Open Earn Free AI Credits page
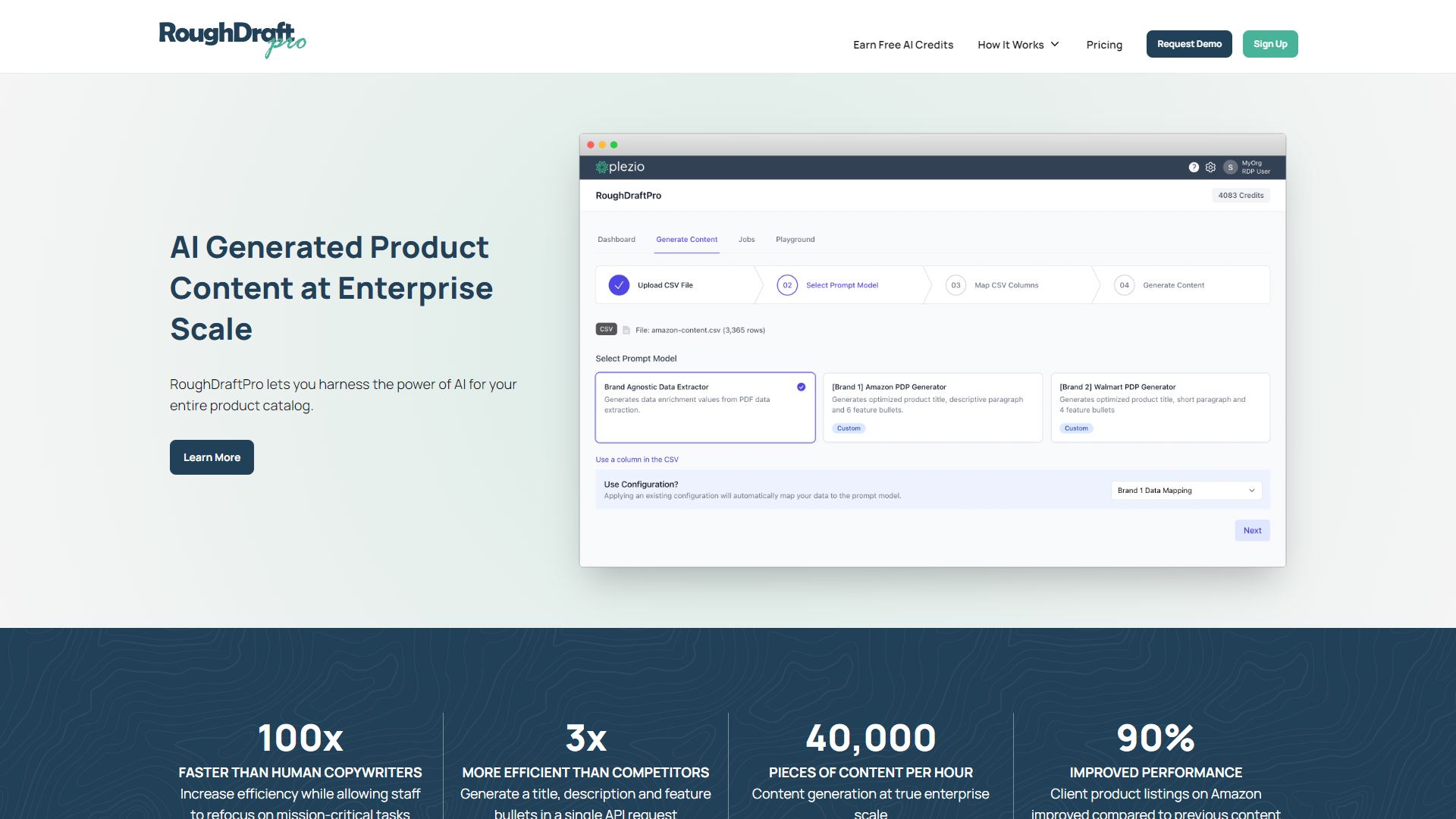The width and height of the screenshot is (1456, 819). point(903,45)
